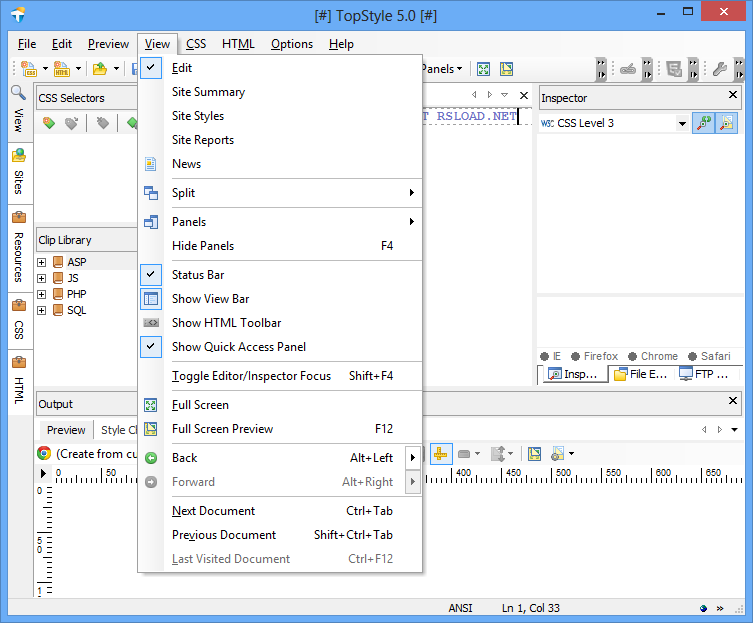
Task: Open the View sidebar magnifier tab
Action: 19,113
